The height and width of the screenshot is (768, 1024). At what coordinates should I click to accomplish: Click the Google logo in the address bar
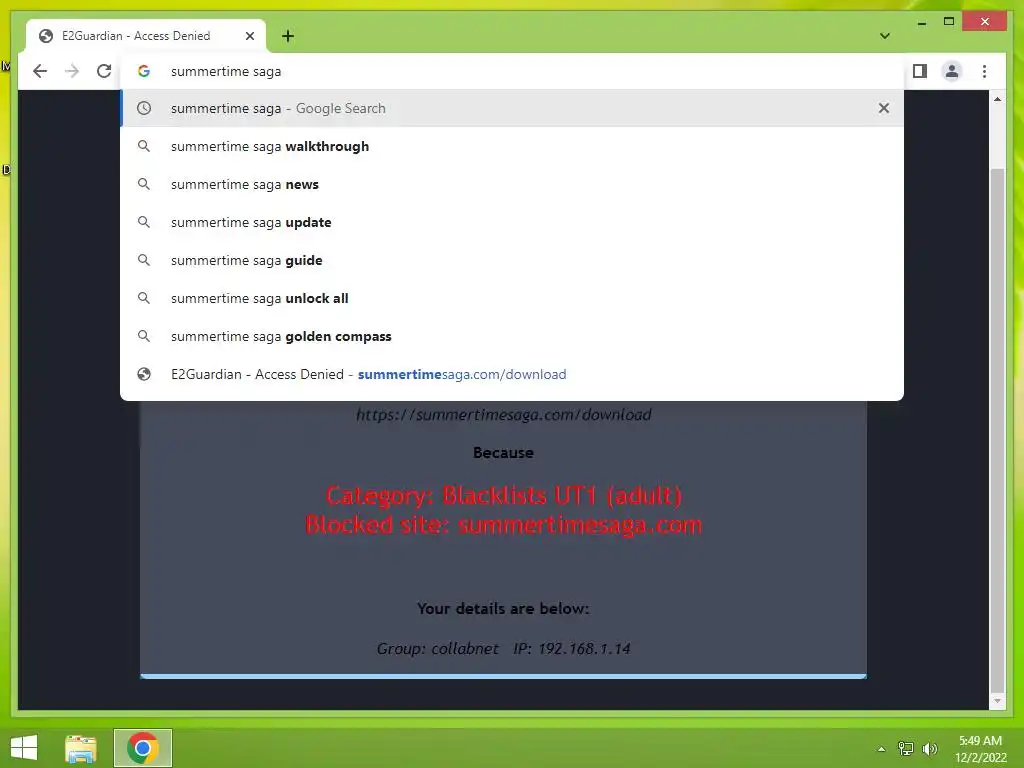[144, 71]
